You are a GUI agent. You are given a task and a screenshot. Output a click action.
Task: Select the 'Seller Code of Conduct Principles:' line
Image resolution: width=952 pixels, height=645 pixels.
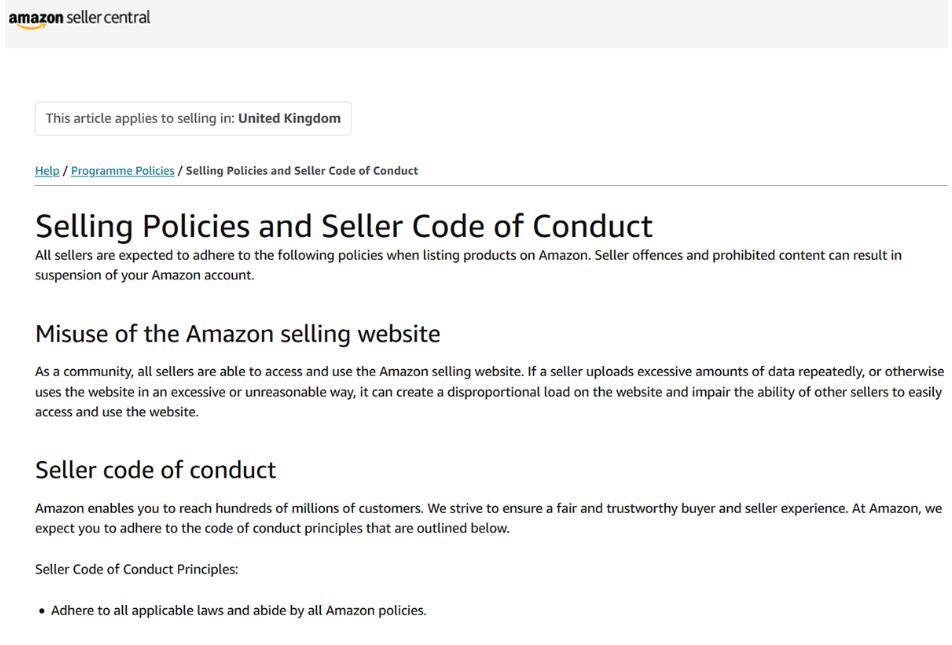[x=137, y=569]
